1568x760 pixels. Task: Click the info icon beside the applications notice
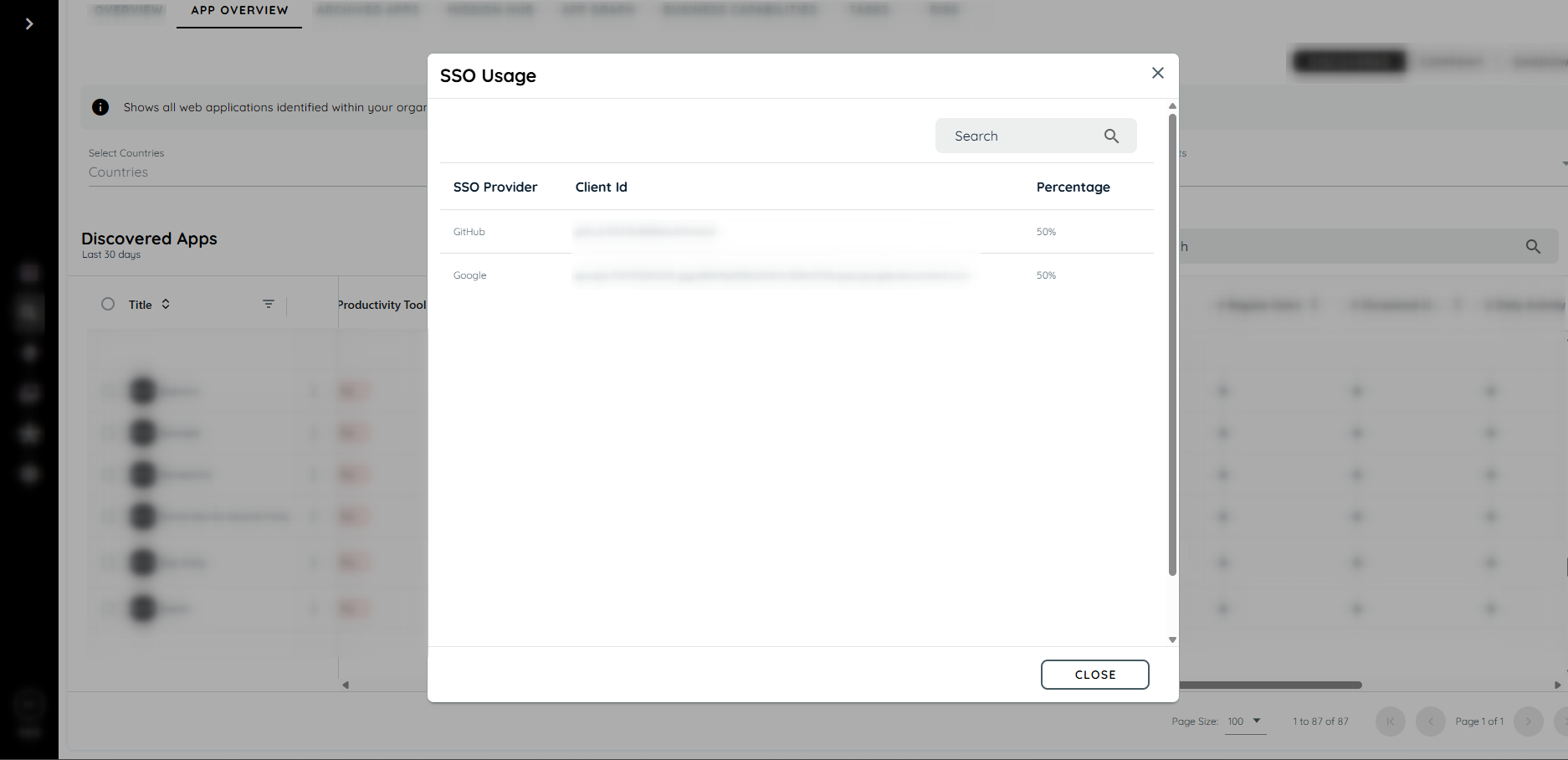(100, 107)
